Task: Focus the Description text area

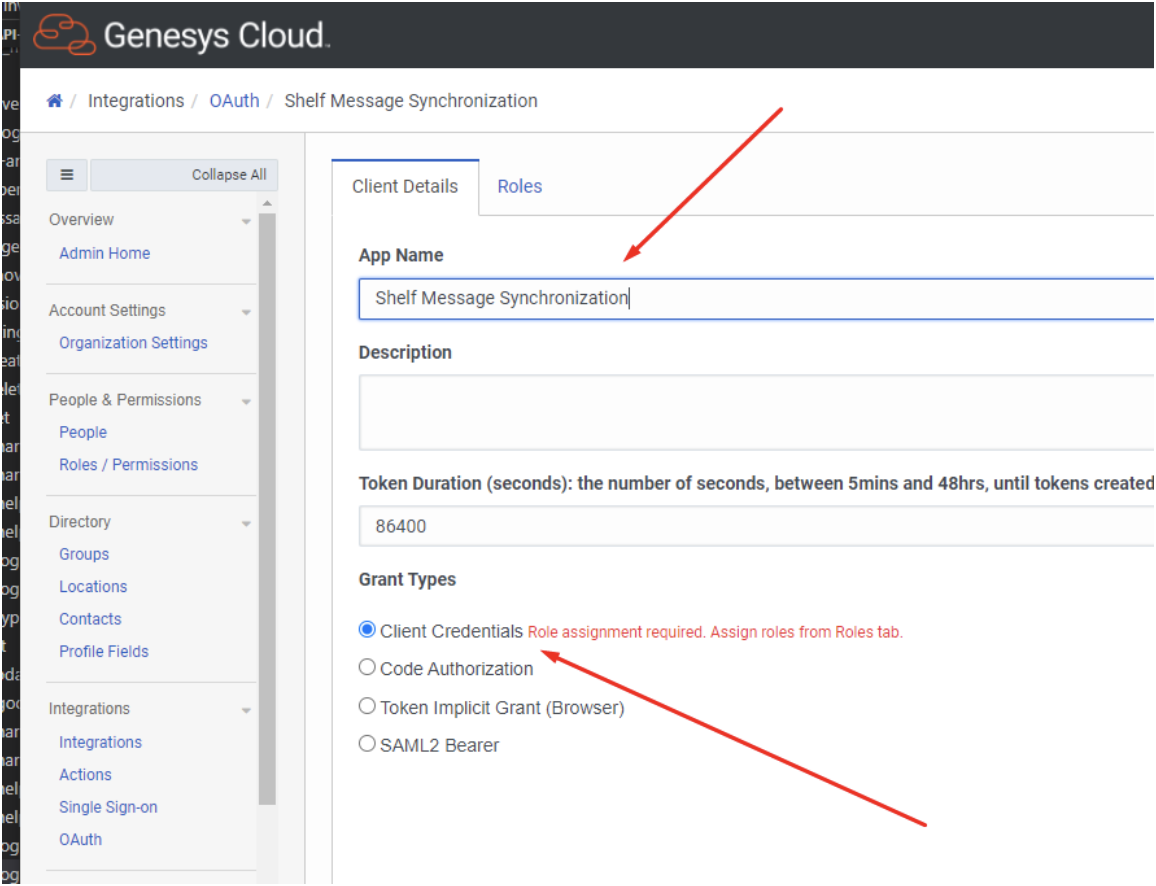Action: pos(756,413)
